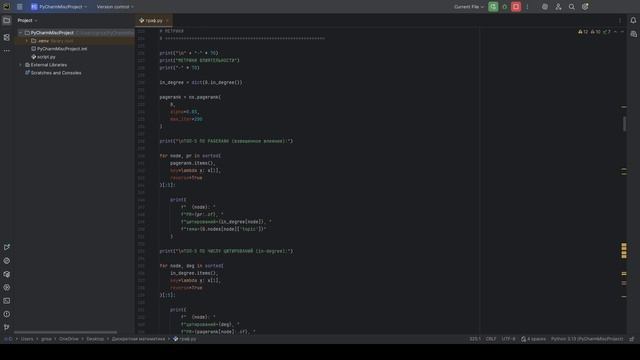Open Python 3.13 interpreter selector

(587, 339)
